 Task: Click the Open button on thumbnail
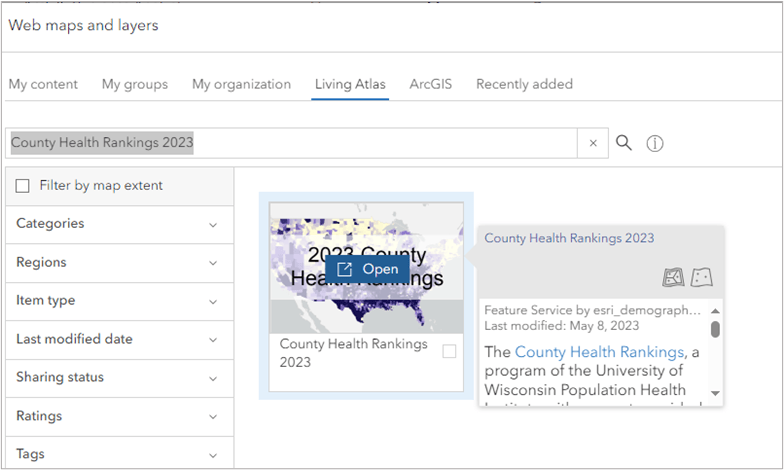coord(368,269)
